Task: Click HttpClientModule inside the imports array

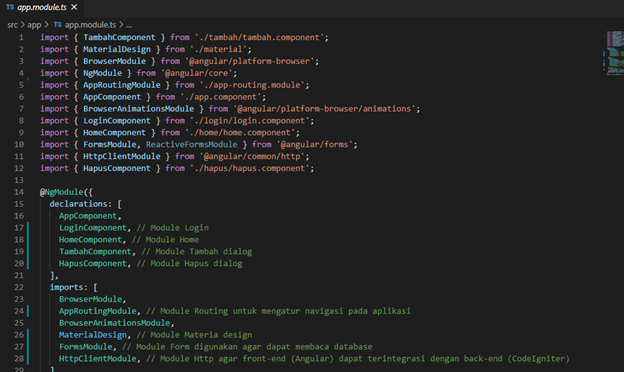Action: point(98,359)
